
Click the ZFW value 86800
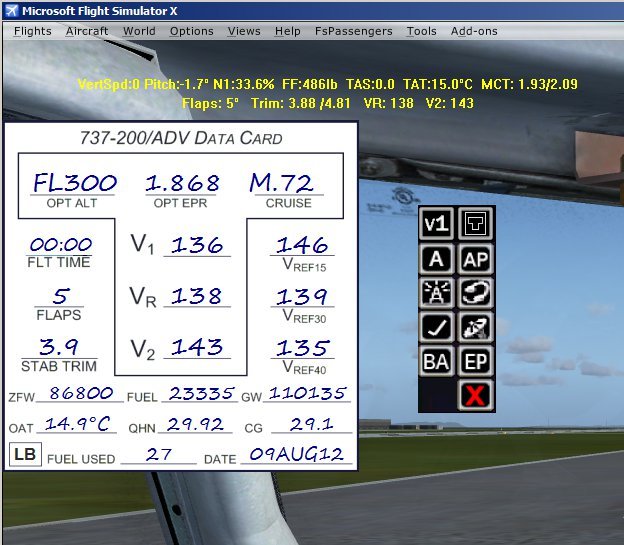tap(81, 393)
